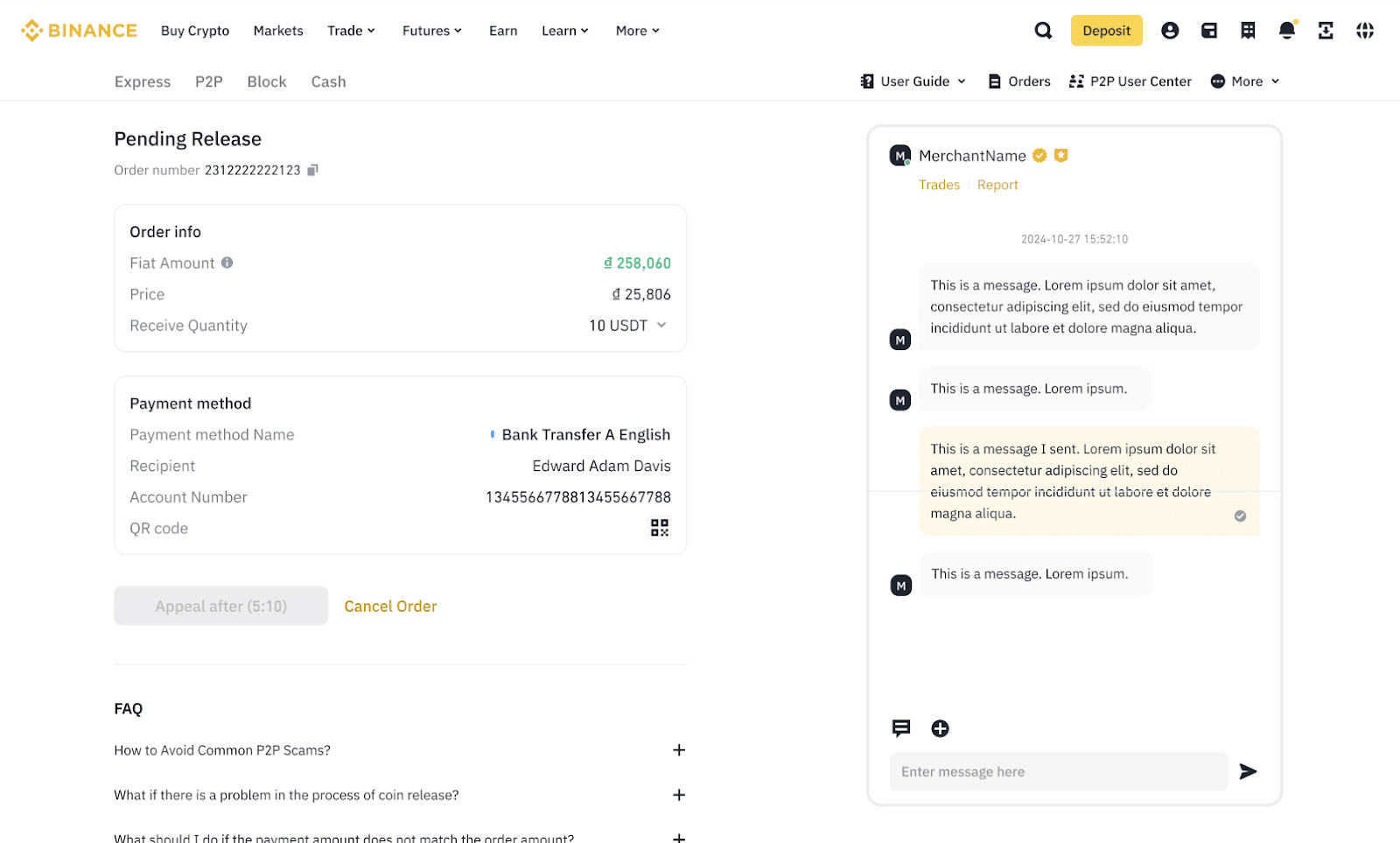Expand the Receive Quantity 10 USDT dropdown
Viewport: 1400px width, 843px height.
(x=661, y=326)
